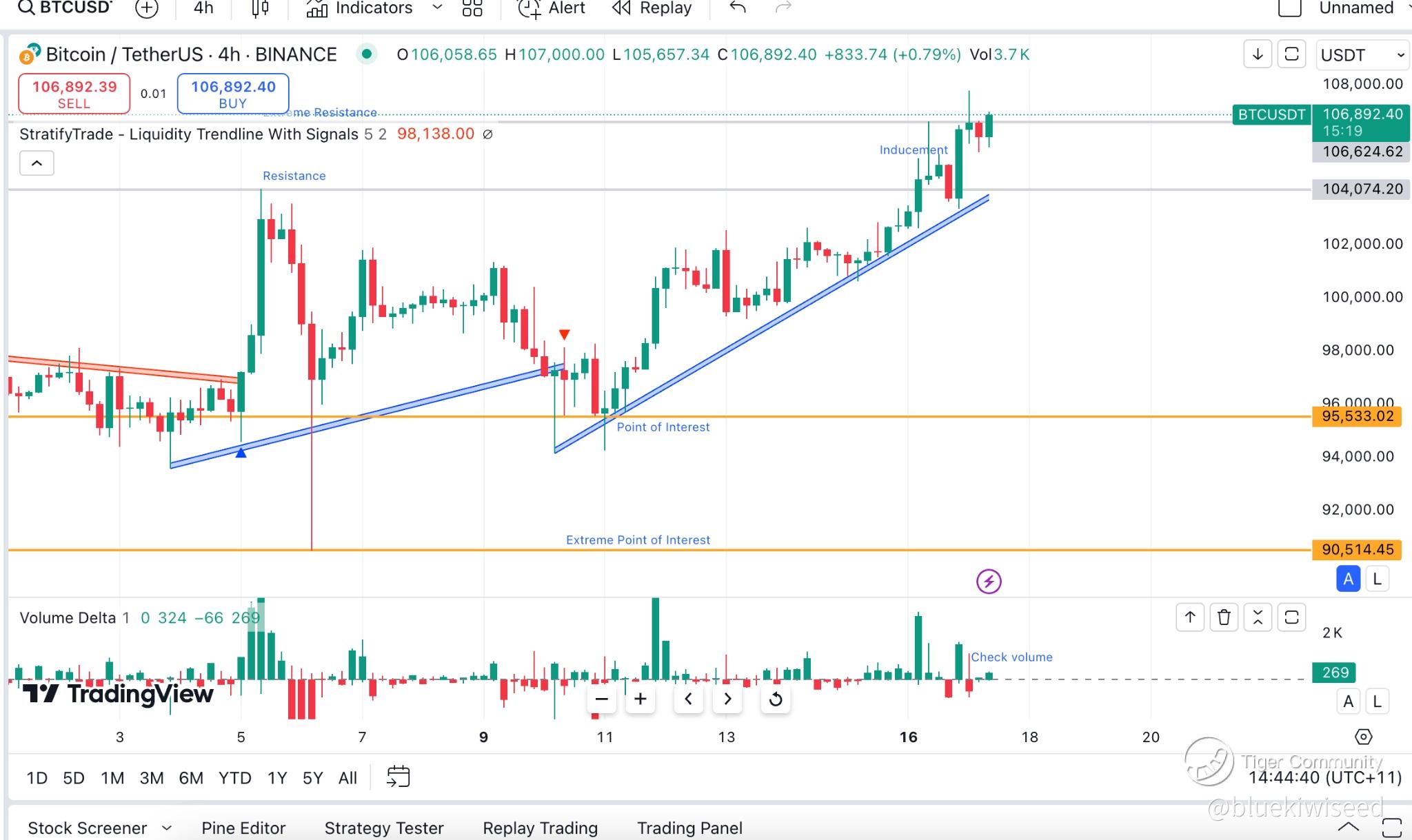
Task: Open the candlestick chart type selector
Action: pos(260,8)
